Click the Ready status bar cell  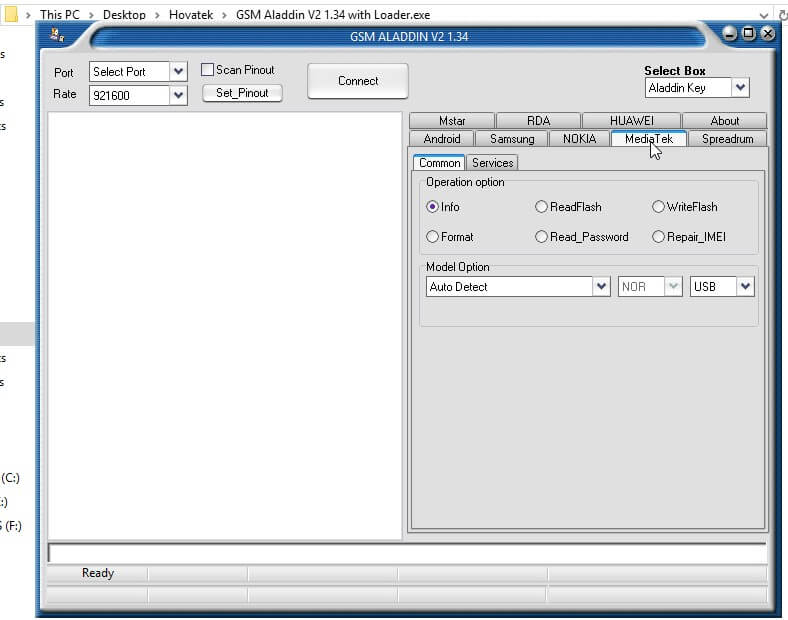(97, 573)
